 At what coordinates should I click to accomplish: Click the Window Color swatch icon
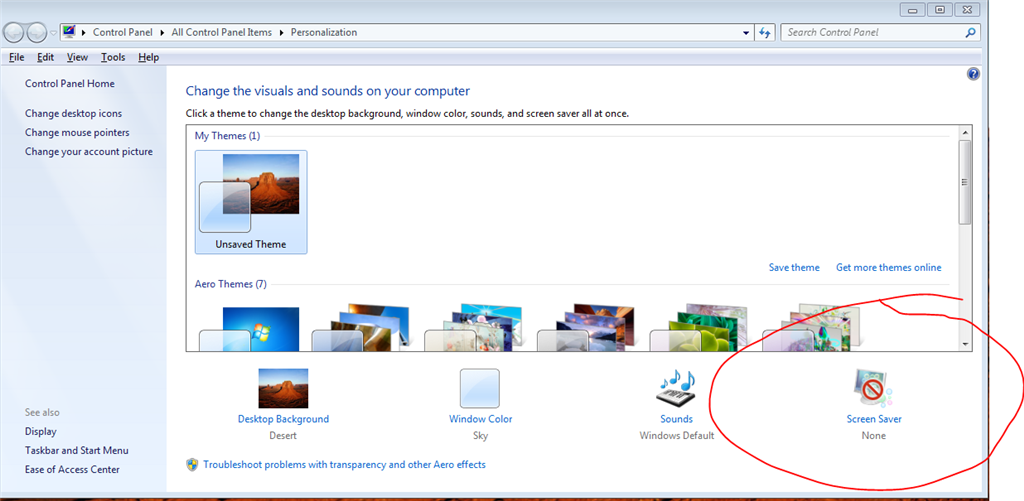(x=479, y=388)
